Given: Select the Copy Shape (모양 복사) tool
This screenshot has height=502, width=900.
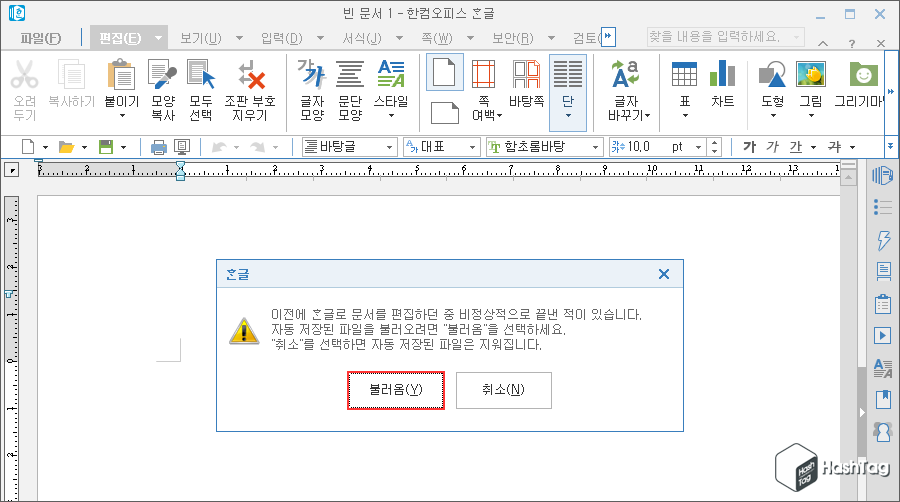Looking at the screenshot, I should (x=162, y=75).
